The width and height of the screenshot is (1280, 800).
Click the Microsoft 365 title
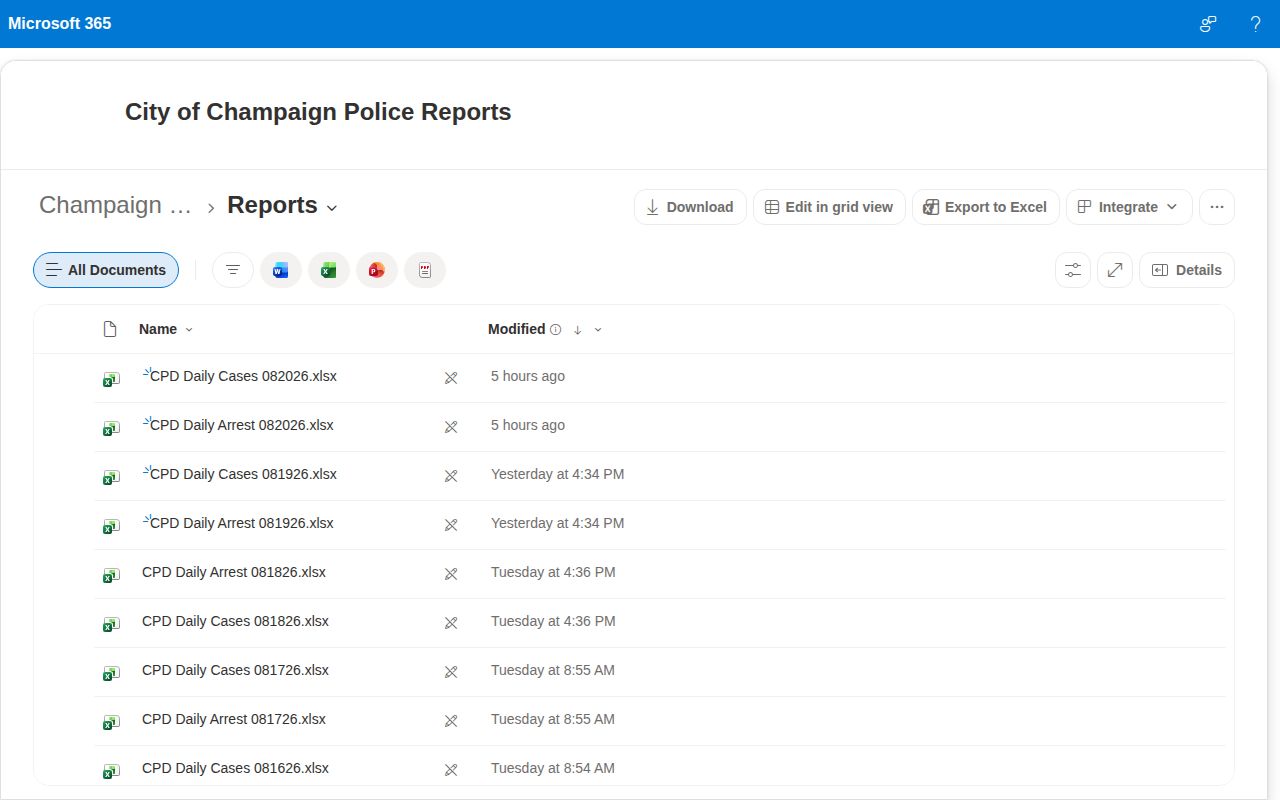click(x=60, y=23)
